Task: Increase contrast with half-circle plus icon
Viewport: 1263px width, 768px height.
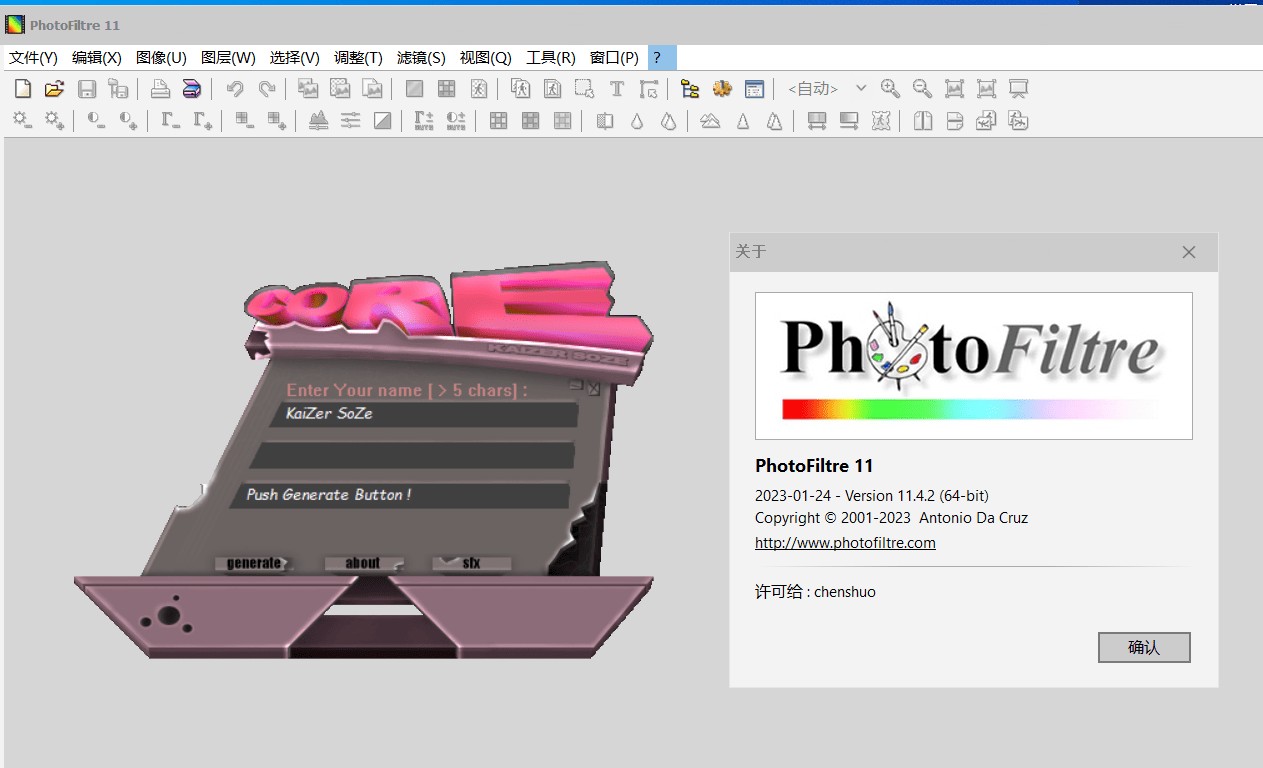Action: pyautogui.click(x=128, y=121)
